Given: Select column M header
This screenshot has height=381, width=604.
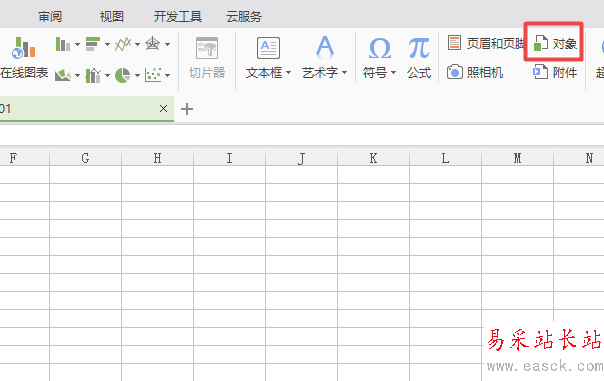Looking at the screenshot, I should (517, 158).
